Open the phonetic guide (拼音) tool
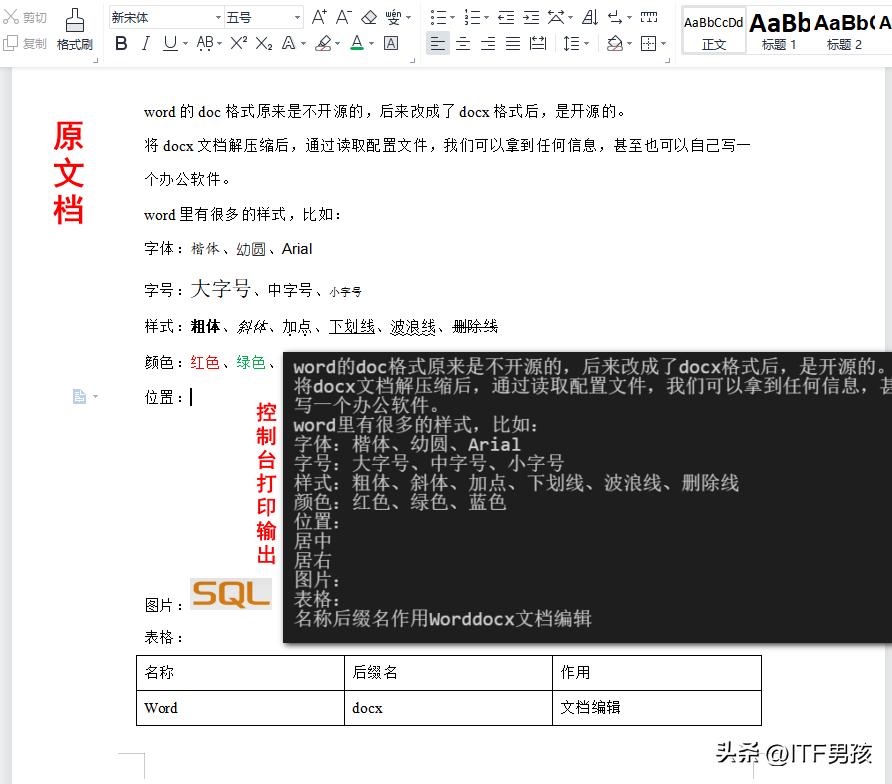The width and height of the screenshot is (892, 784). pyautogui.click(x=393, y=16)
